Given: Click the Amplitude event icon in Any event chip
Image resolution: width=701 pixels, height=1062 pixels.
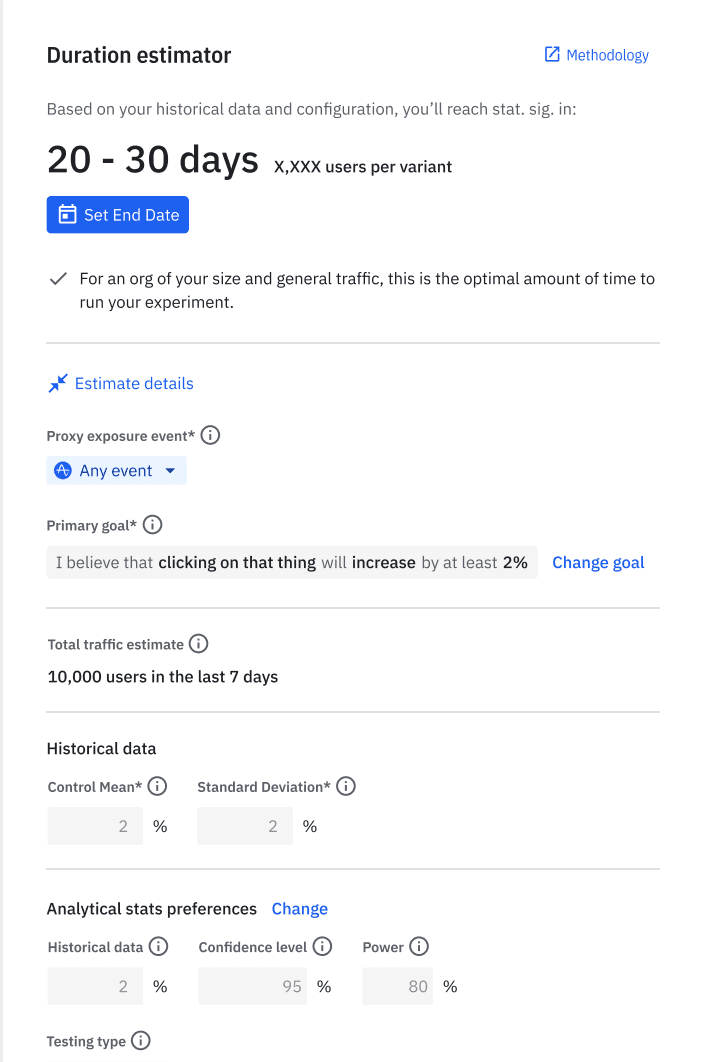Looking at the screenshot, I should [63, 470].
